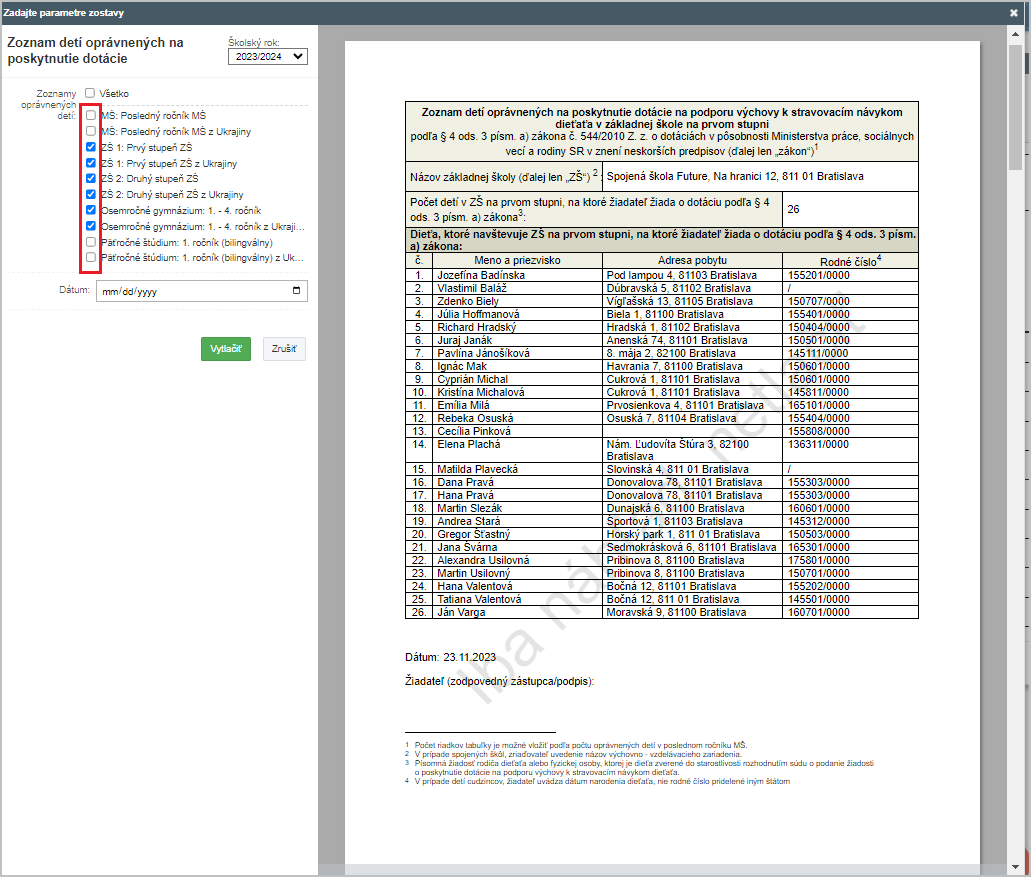1031x877 pixels.
Task: Click the name Matilda Plavecká
Action: click(x=477, y=469)
